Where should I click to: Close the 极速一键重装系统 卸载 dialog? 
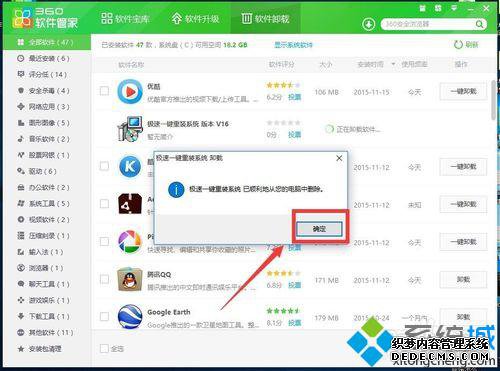pyautogui.click(x=339, y=158)
